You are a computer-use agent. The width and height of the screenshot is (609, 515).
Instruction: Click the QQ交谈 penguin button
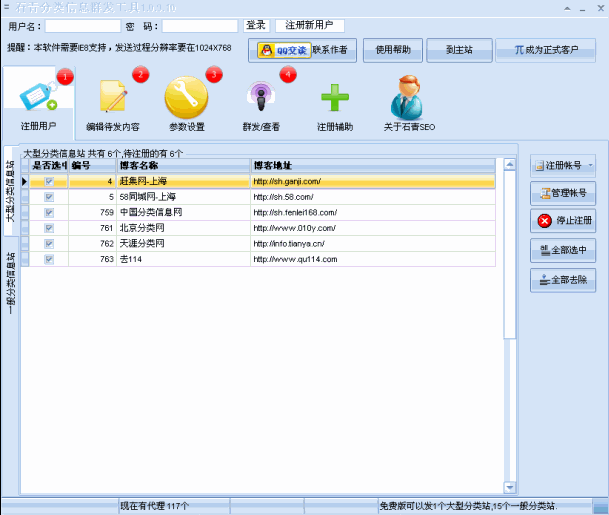[x=284, y=50]
